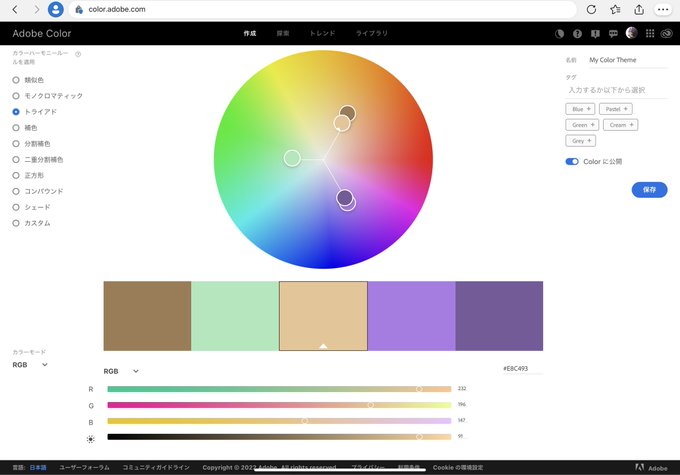Select the 類似色 harmony rule
The image size is (680, 475).
29,80
